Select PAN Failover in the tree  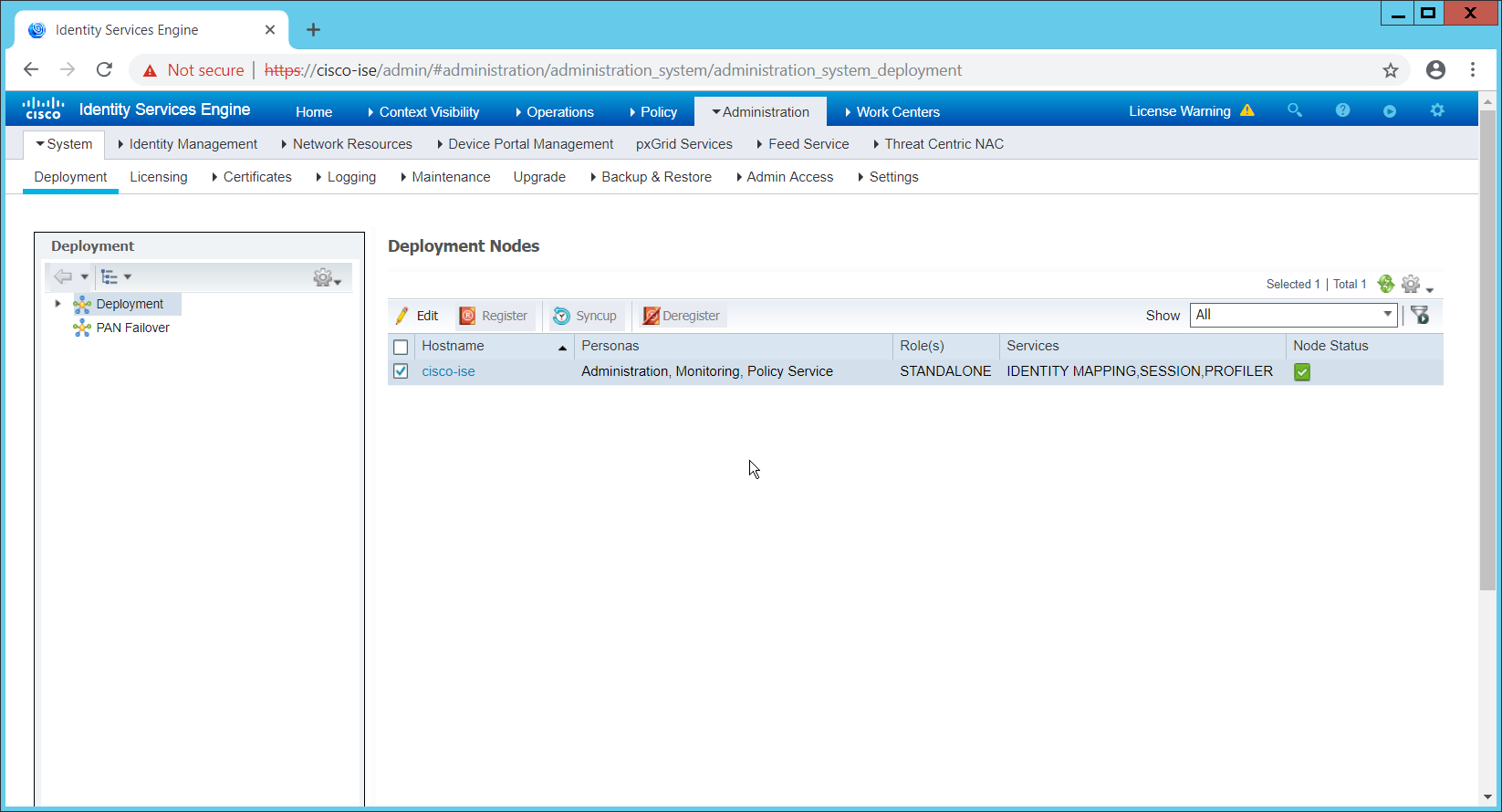(132, 328)
